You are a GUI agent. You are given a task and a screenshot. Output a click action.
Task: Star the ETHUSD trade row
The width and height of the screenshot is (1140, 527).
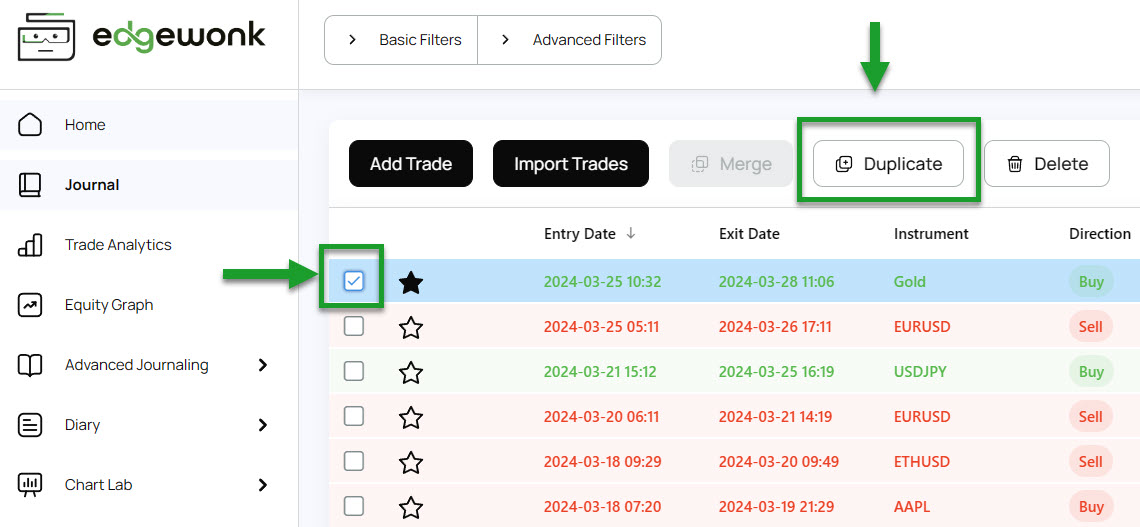(x=411, y=462)
